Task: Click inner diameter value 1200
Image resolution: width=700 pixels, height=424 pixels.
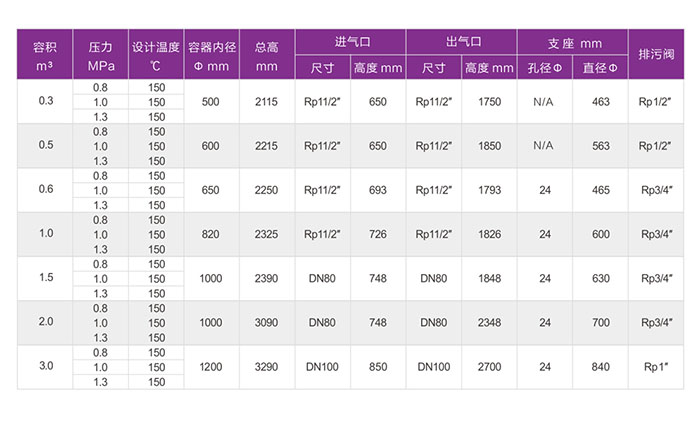Action: [210, 367]
